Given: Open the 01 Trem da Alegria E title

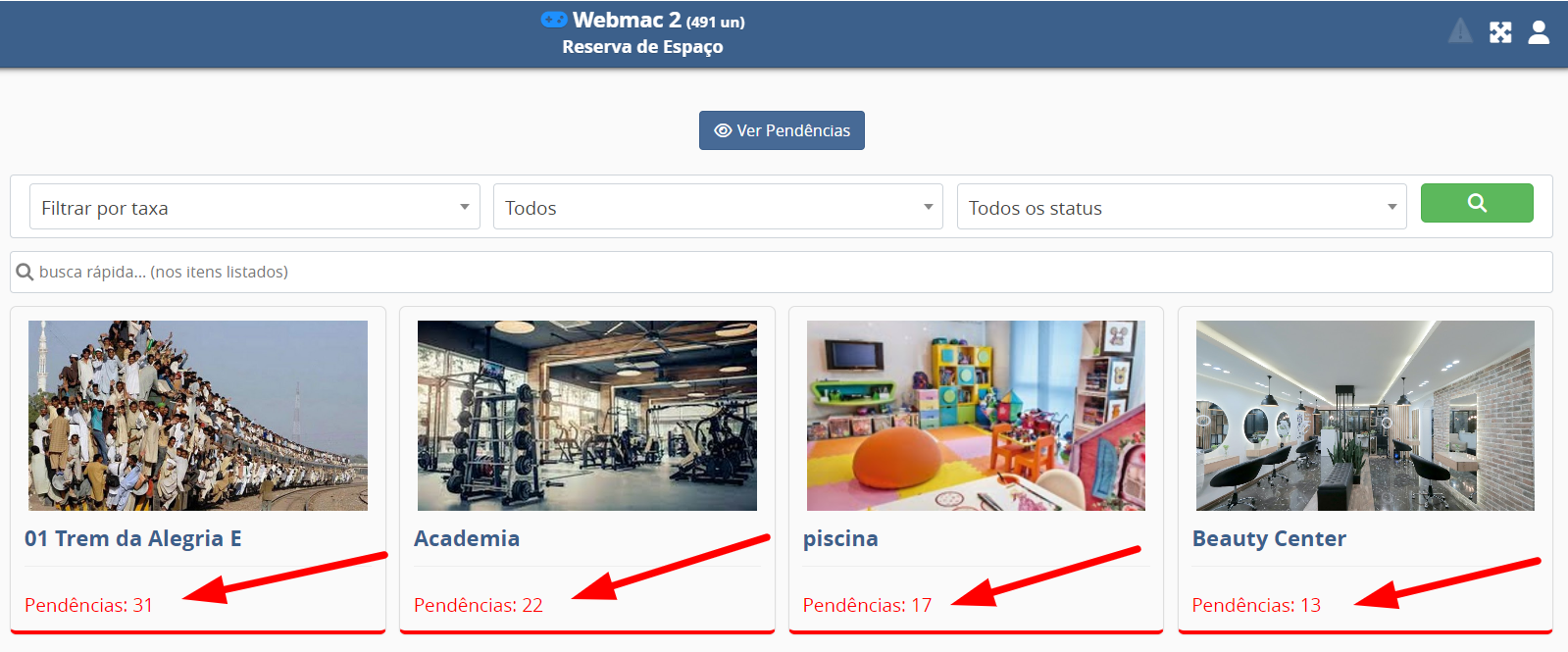Looking at the screenshot, I should (133, 538).
